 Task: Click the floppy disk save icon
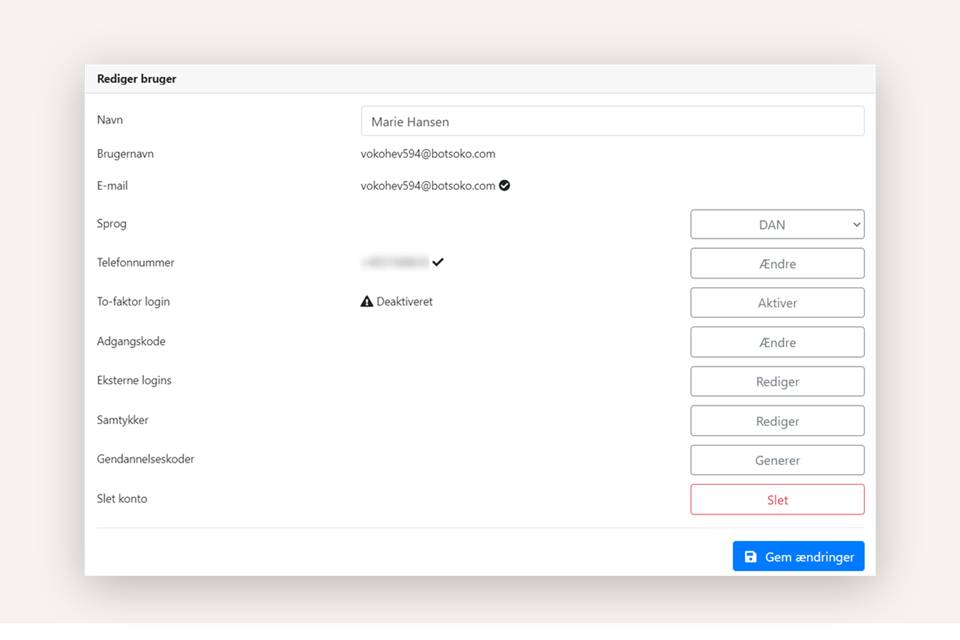[751, 557]
